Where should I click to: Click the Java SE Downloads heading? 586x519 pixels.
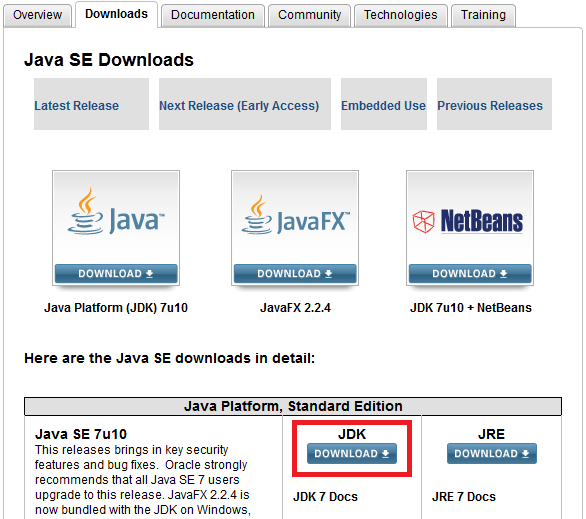[x=109, y=60]
